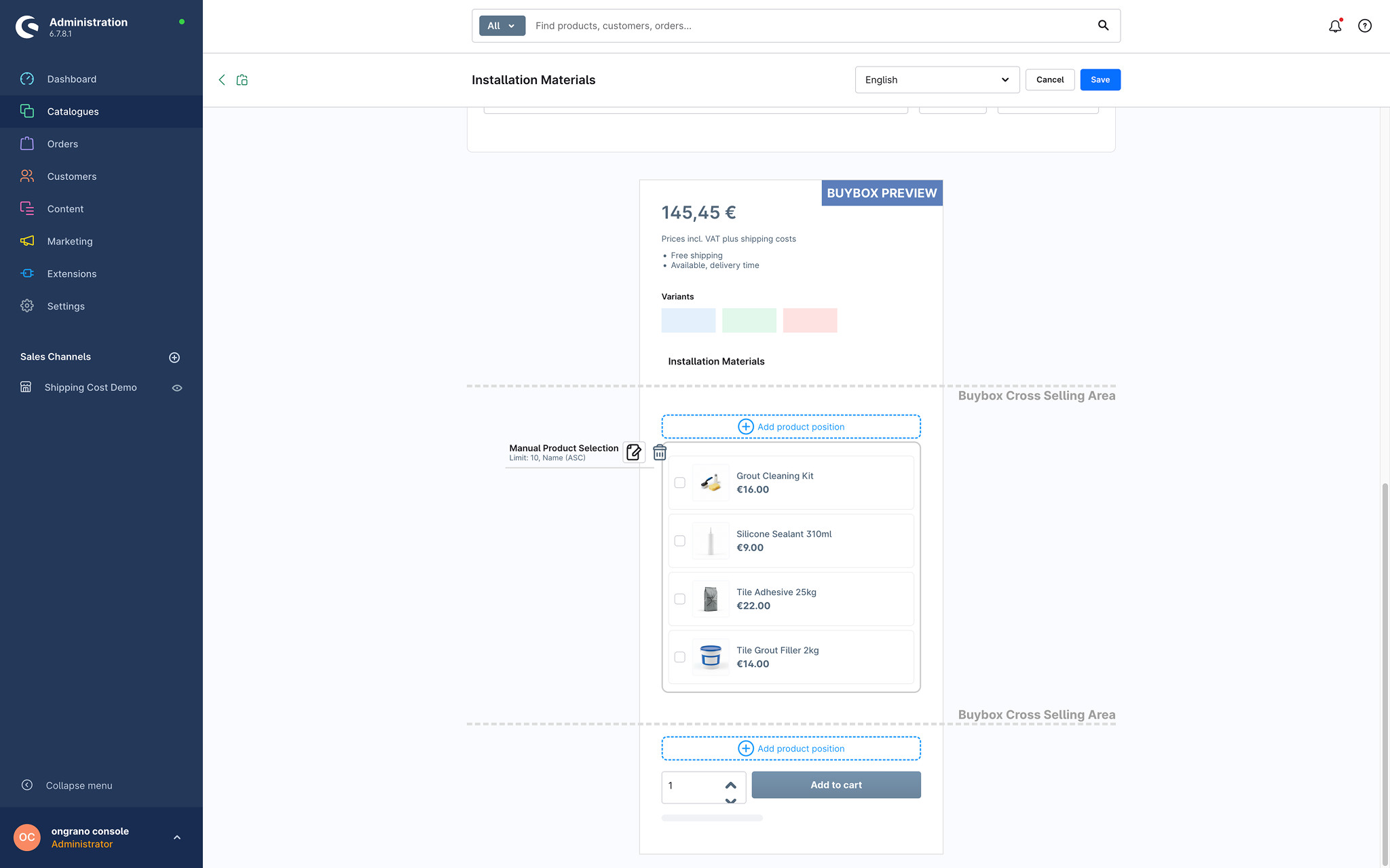The width and height of the screenshot is (1390, 868).
Task: Click the Tile Adhesive 25kg thumbnail
Action: click(711, 599)
